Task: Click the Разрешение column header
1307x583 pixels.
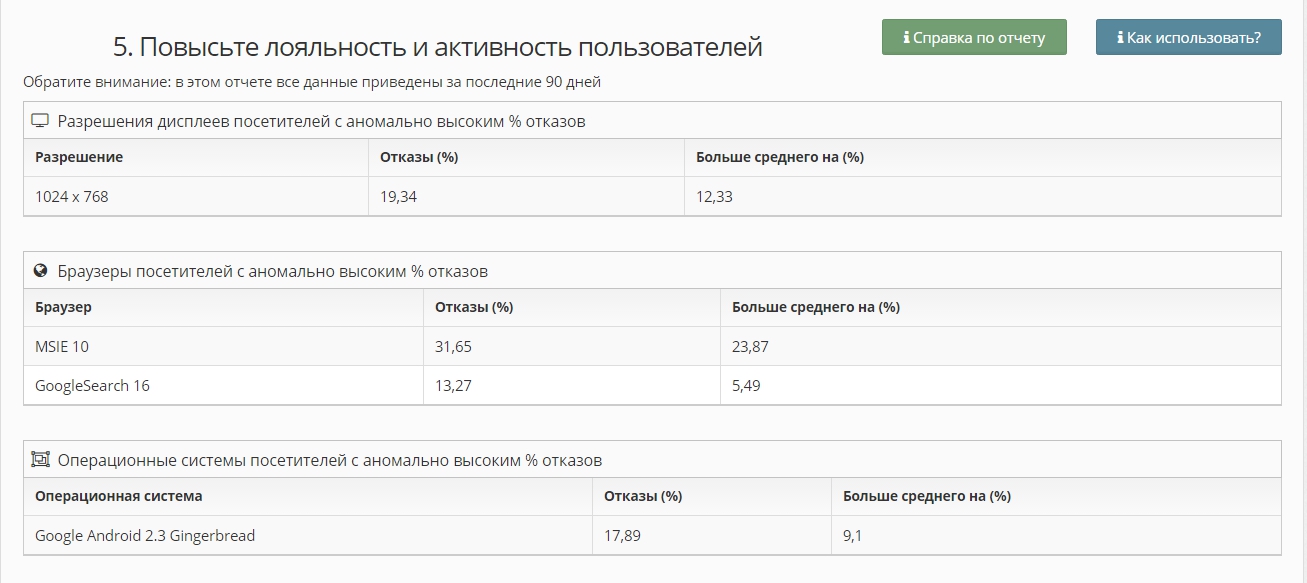Action: click(x=79, y=157)
